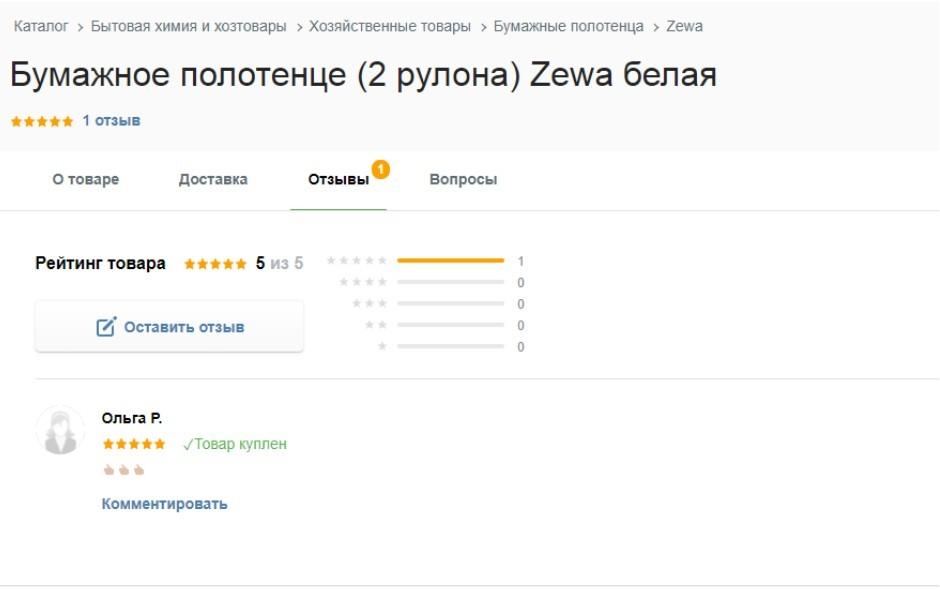The height and width of the screenshot is (589, 940).
Task: Click the Рейтинг товара star rating
Action: [215, 264]
